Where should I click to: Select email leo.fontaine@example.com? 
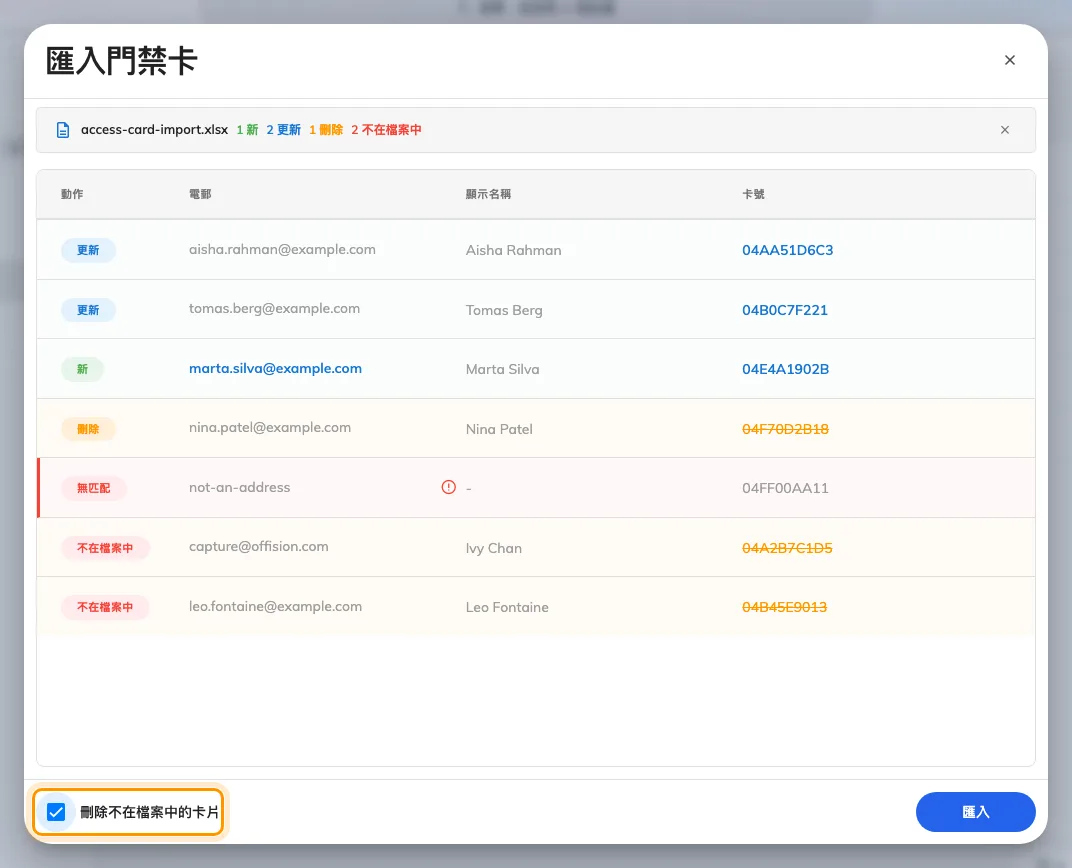(x=276, y=606)
